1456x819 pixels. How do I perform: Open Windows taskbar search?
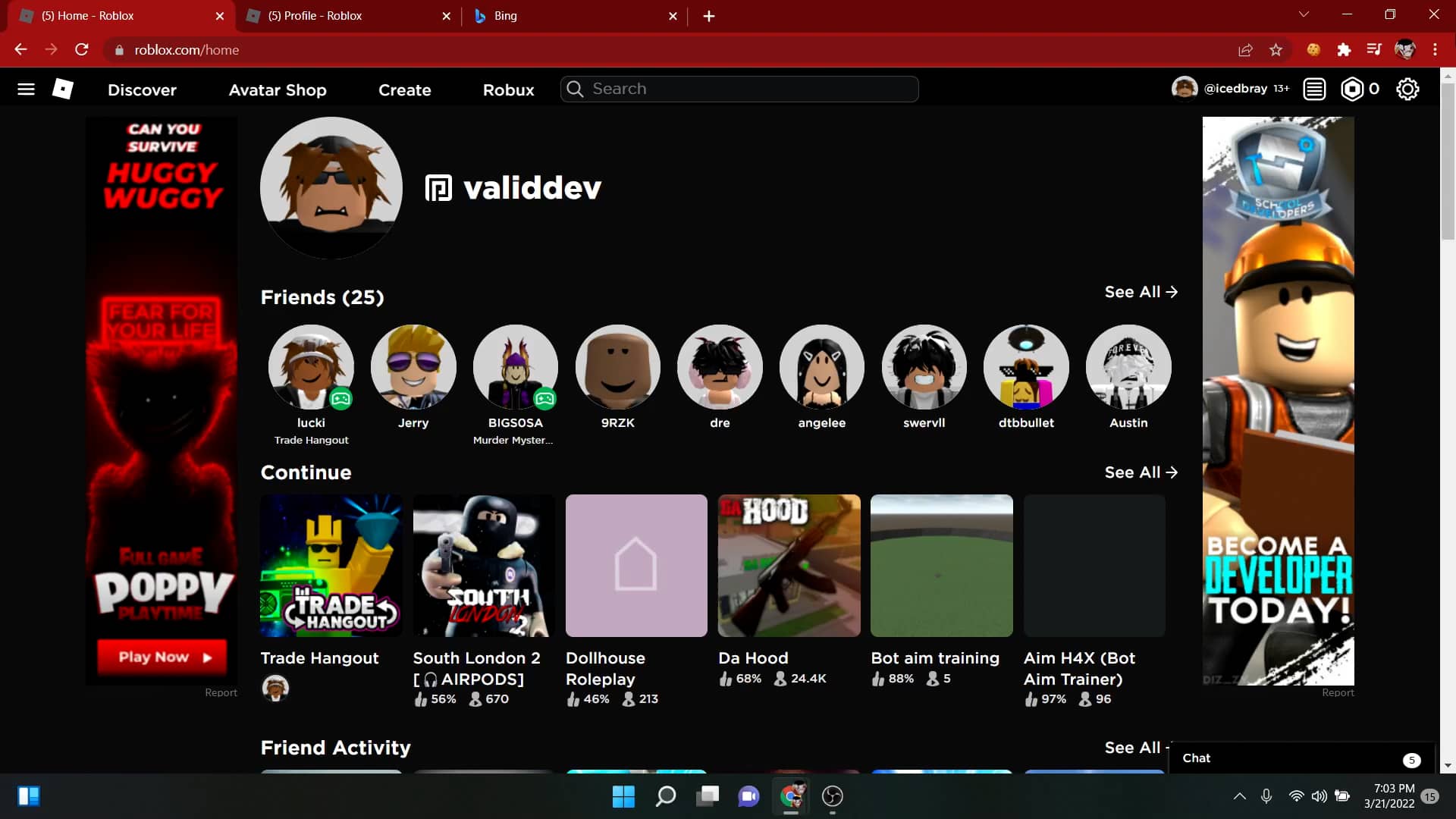666,796
